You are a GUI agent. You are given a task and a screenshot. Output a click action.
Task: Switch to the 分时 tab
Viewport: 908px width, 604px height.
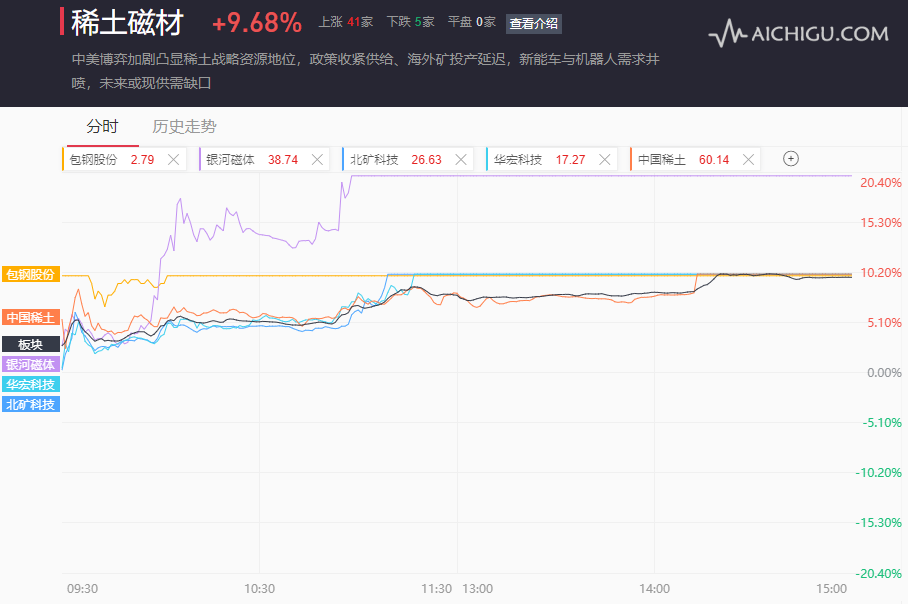(x=102, y=127)
